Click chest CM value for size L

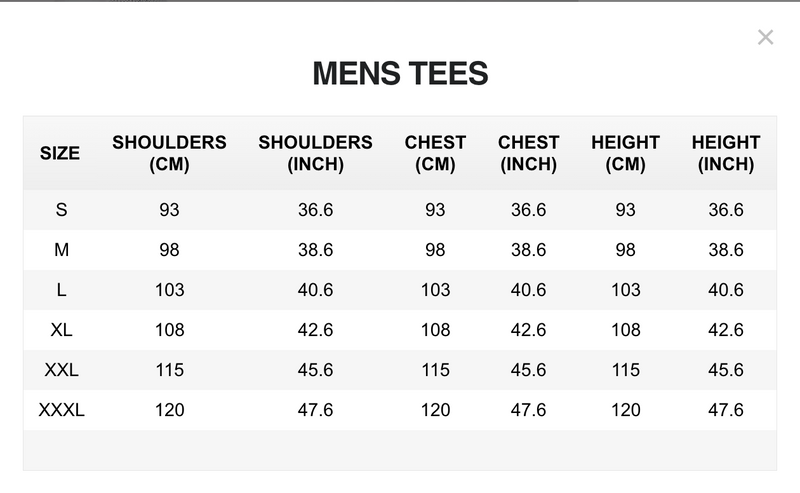[435, 290]
